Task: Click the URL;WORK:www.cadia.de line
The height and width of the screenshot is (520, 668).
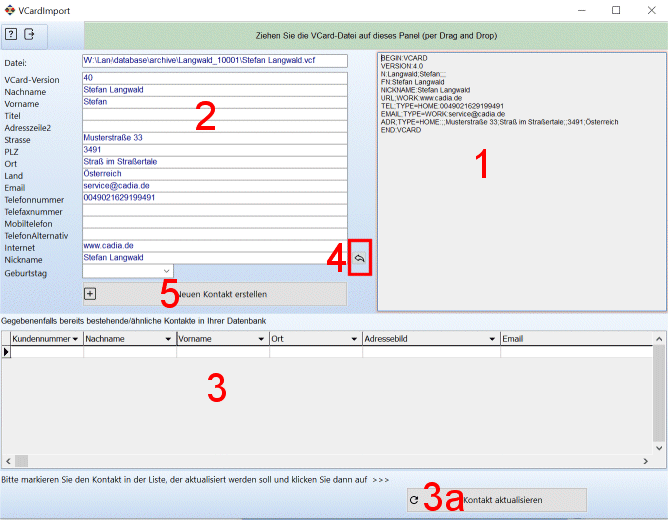Action: pos(421,98)
